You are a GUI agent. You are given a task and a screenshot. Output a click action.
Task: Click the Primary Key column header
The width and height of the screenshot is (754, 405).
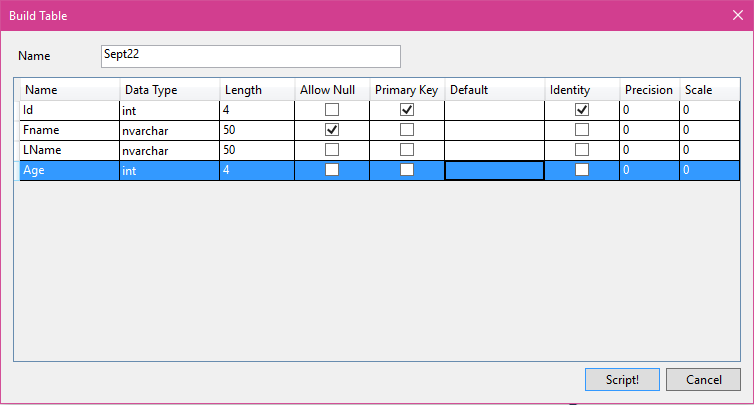(x=407, y=90)
